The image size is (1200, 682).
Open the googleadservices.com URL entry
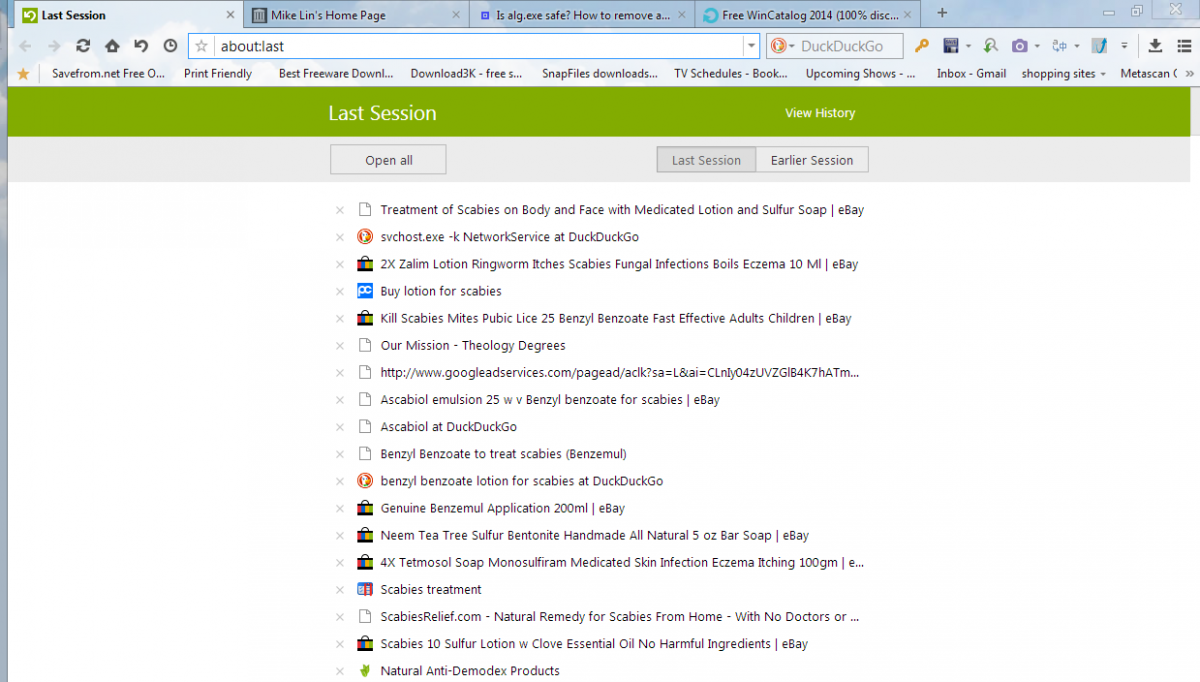620,373
